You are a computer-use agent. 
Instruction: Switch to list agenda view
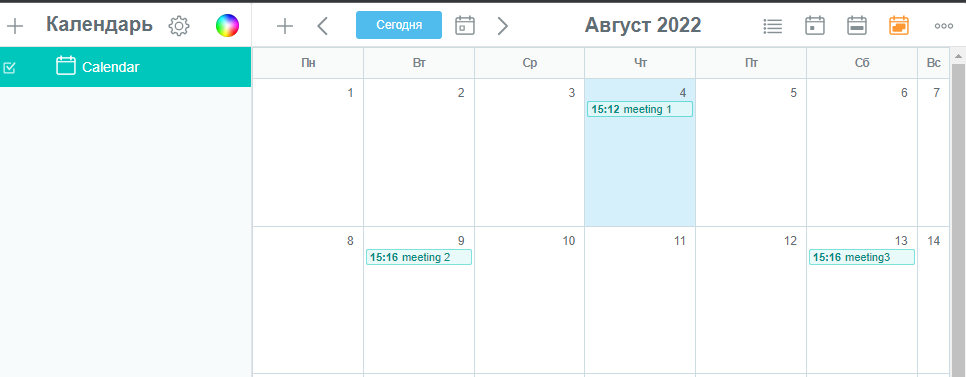(773, 26)
